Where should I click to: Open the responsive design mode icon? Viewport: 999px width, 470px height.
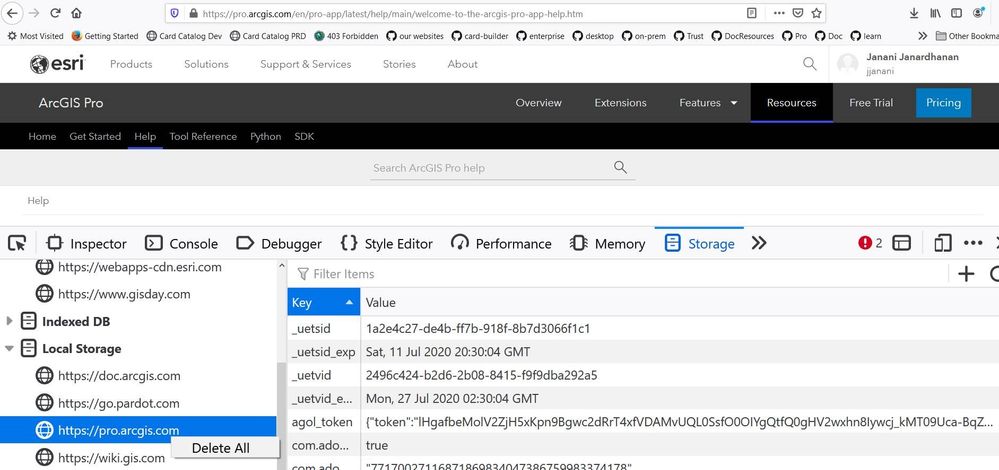coord(942,243)
